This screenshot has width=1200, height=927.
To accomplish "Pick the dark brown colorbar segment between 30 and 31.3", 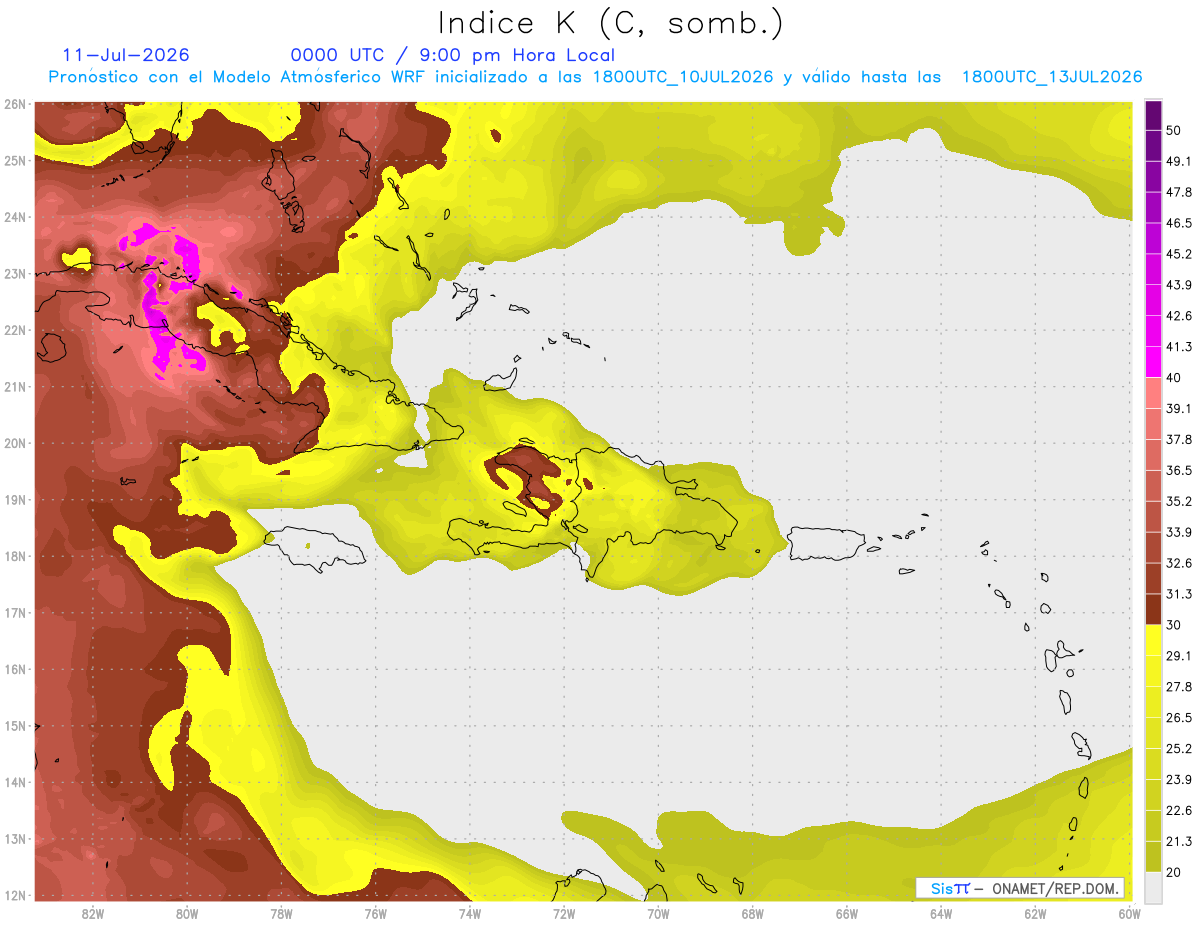I will point(1153,609).
